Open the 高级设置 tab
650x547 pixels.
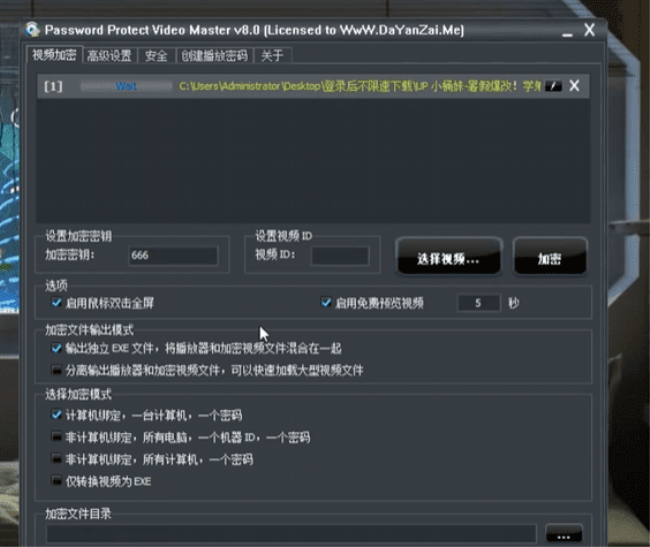click(x=110, y=56)
